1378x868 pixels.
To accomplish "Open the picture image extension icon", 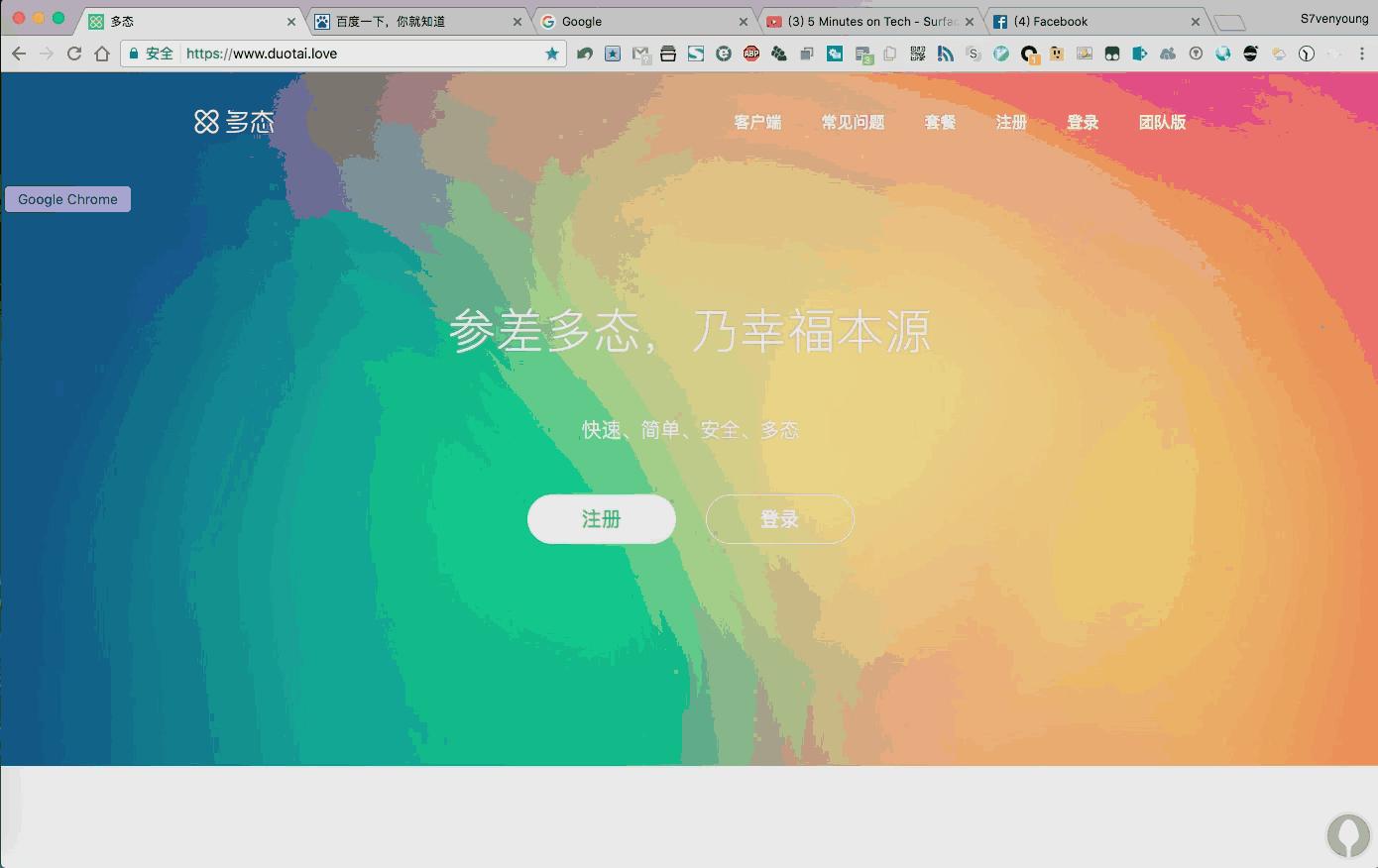I will 1085,54.
